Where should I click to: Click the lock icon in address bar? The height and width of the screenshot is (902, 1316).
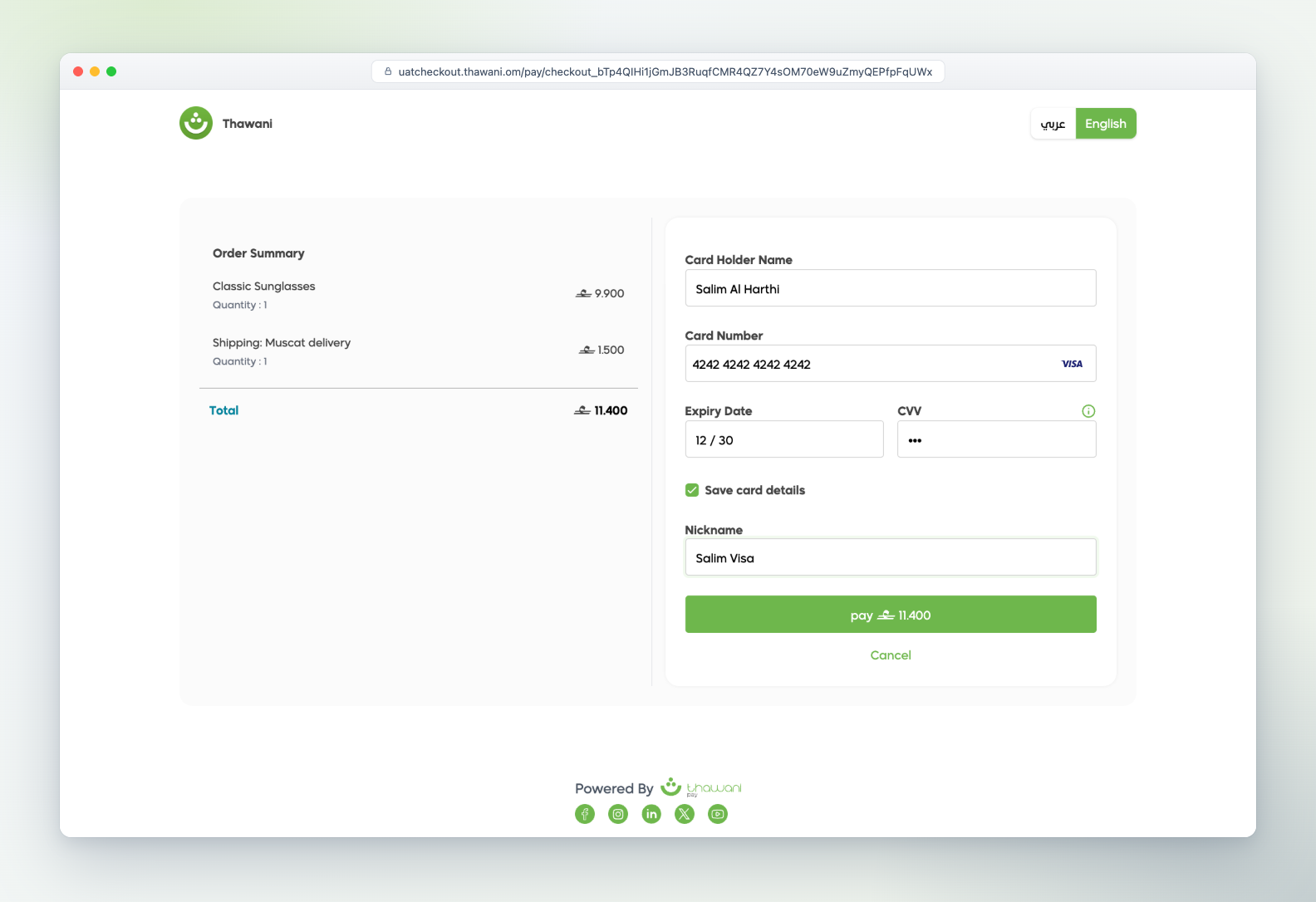tap(388, 71)
